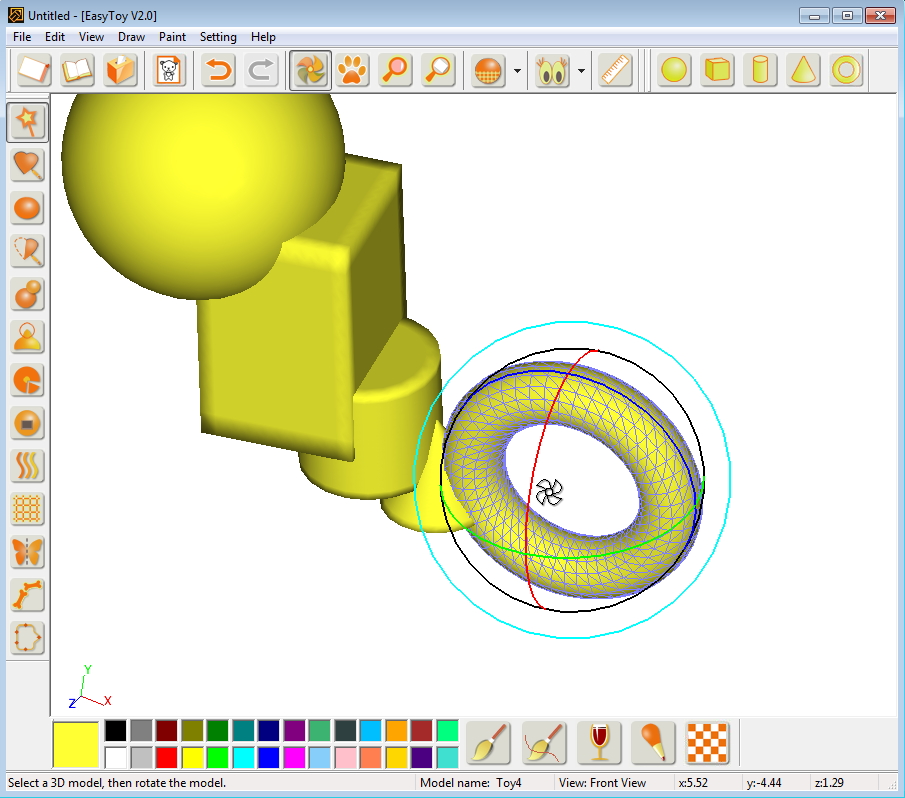905x798 pixels.
Task: Pick the black color swatch
Action: pyautogui.click(x=115, y=730)
